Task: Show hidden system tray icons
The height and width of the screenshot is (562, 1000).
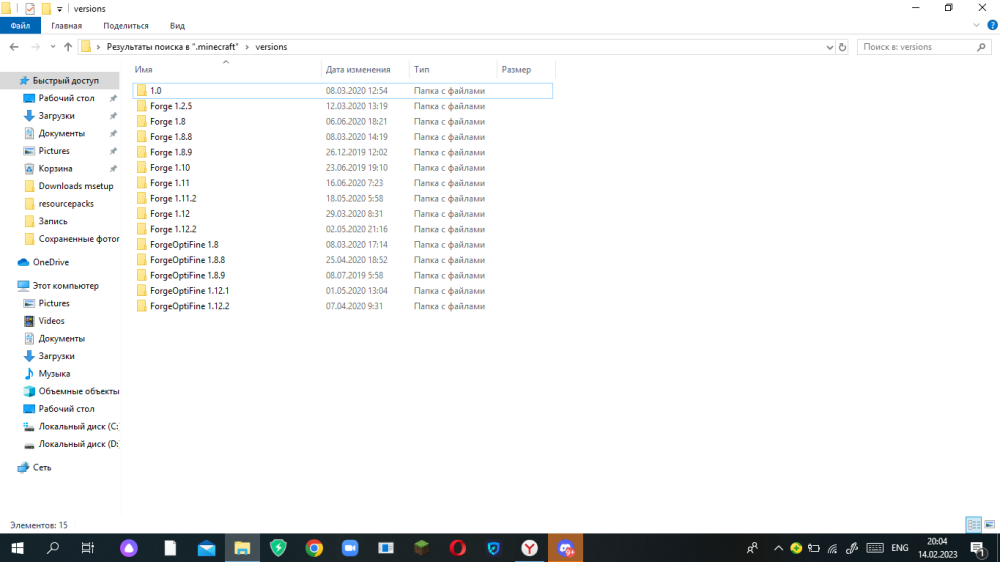Action: tap(778, 548)
